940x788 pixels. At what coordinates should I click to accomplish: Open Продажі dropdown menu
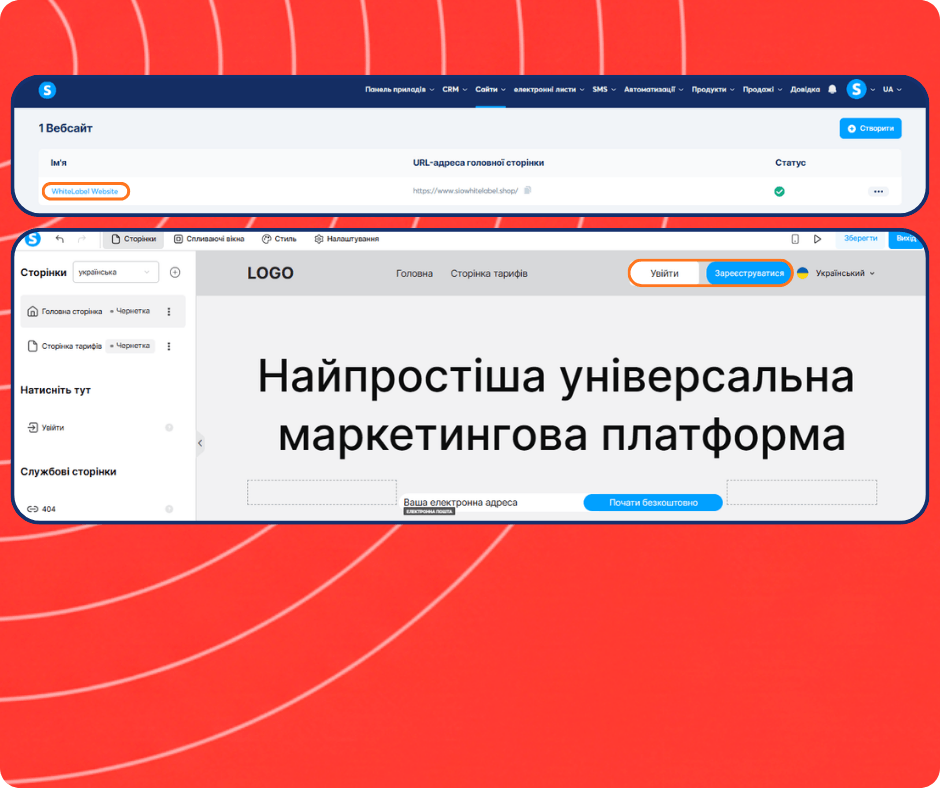[x=762, y=89]
